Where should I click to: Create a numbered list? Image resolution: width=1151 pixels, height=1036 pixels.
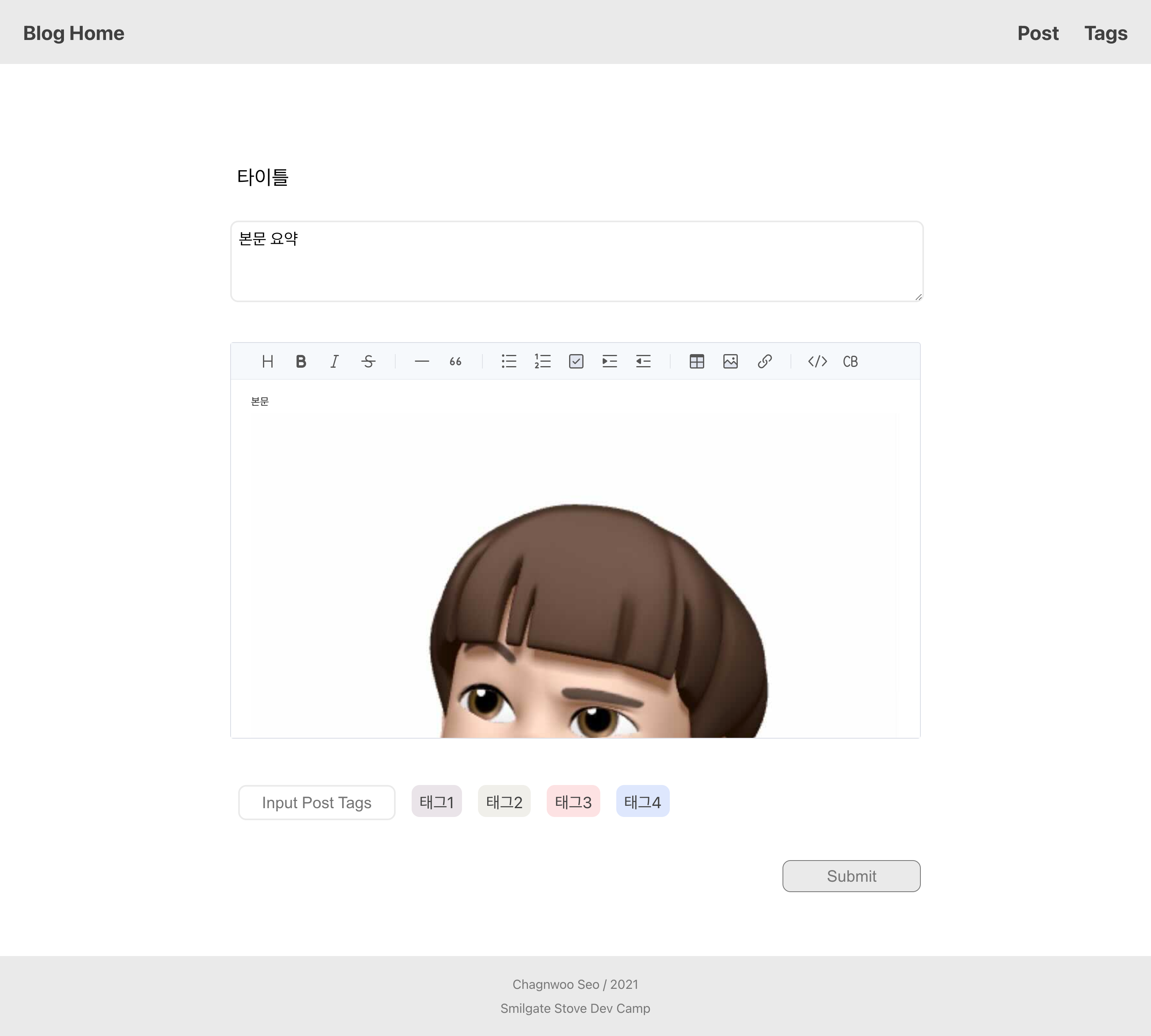[x=542, y=361]
